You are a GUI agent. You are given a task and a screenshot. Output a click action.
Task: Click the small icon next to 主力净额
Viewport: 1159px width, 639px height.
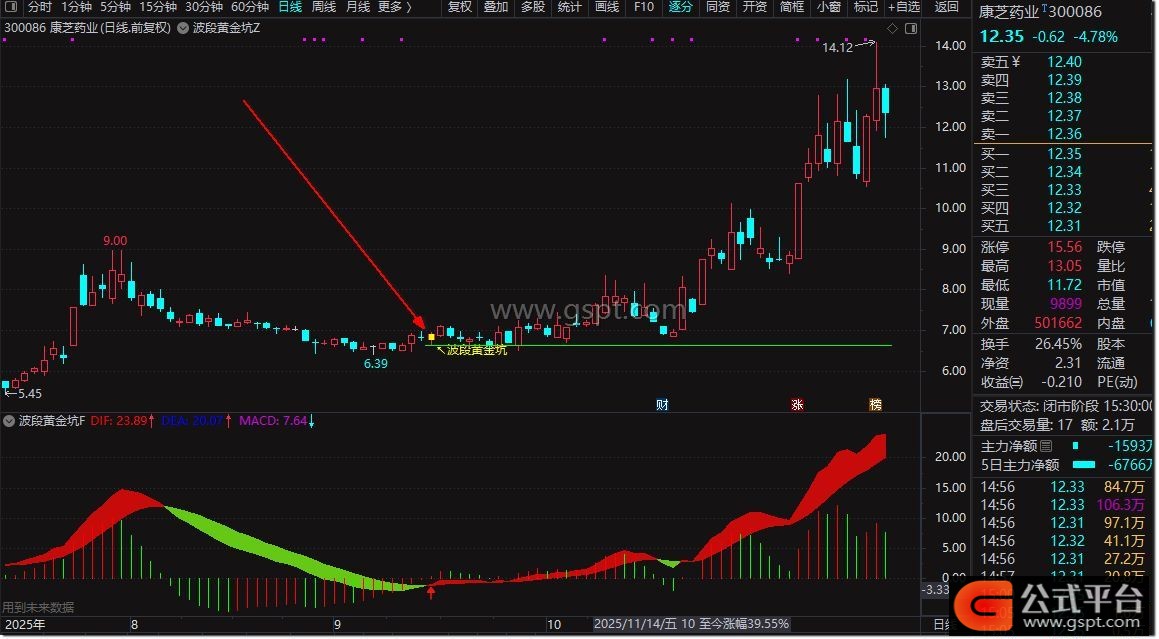point(1046,446)
